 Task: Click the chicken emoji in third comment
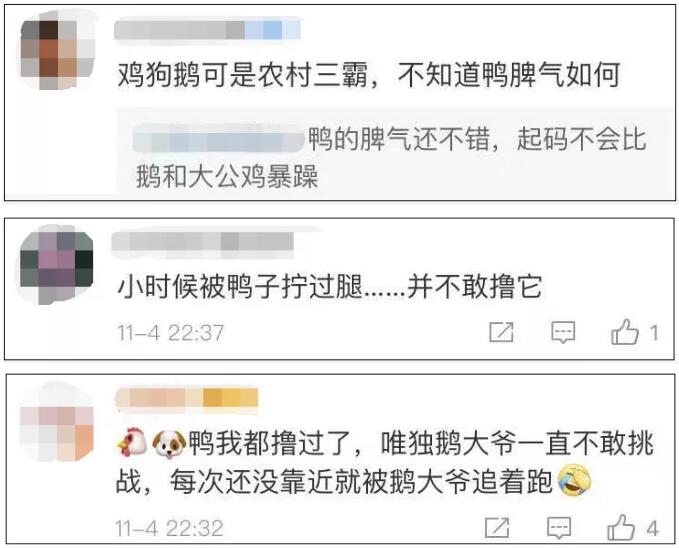[133, 444]
